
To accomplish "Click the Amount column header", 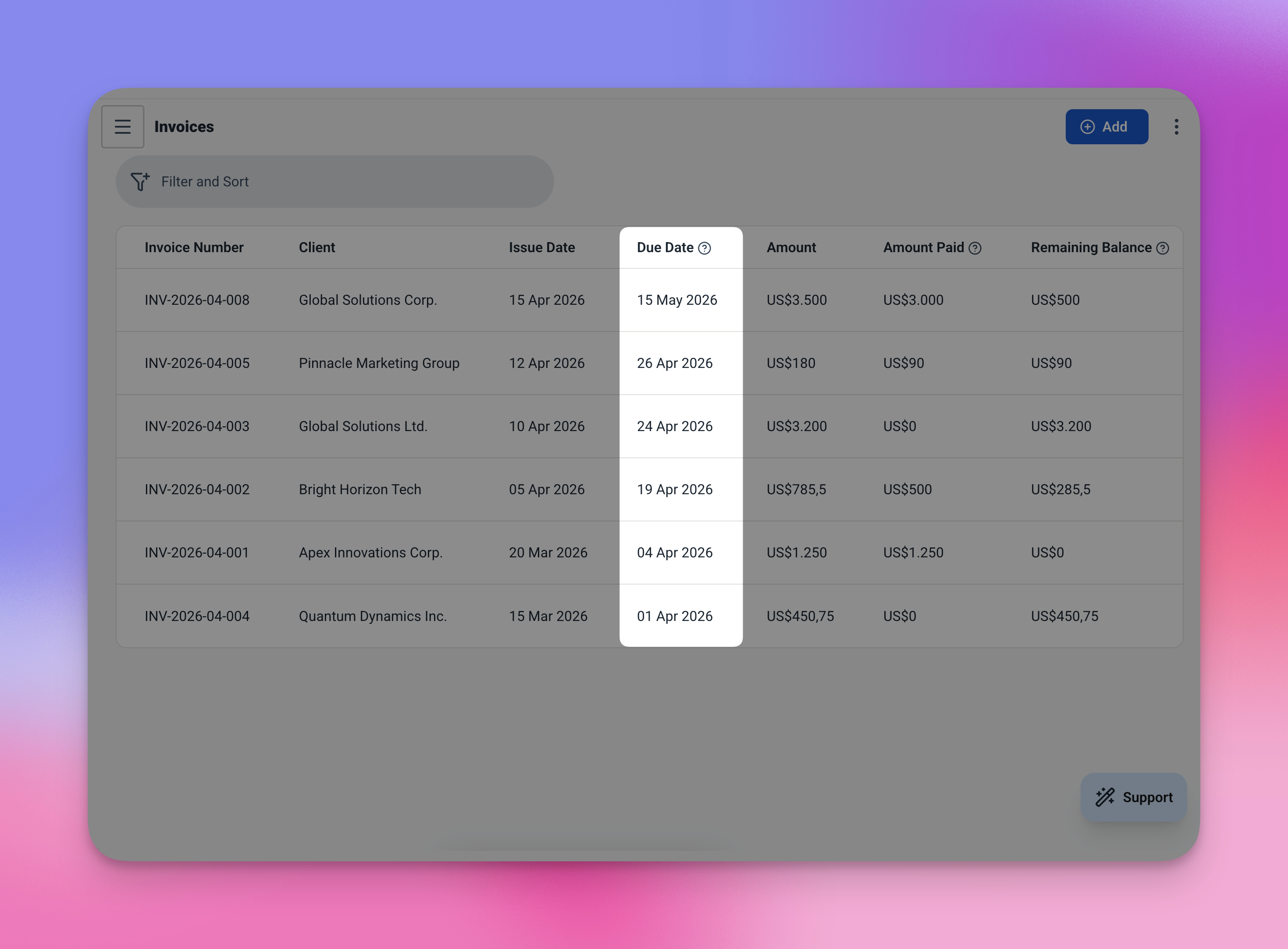I will pos(791,248).
